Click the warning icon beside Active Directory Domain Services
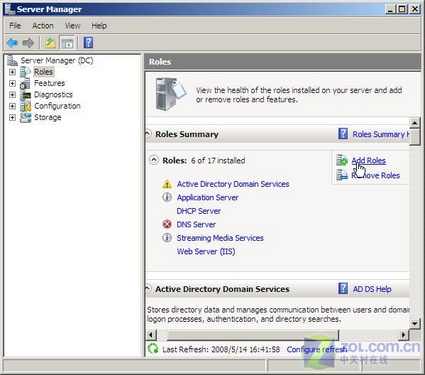The width and height of the screenshot is (425, 375). (x=167, y=184)
